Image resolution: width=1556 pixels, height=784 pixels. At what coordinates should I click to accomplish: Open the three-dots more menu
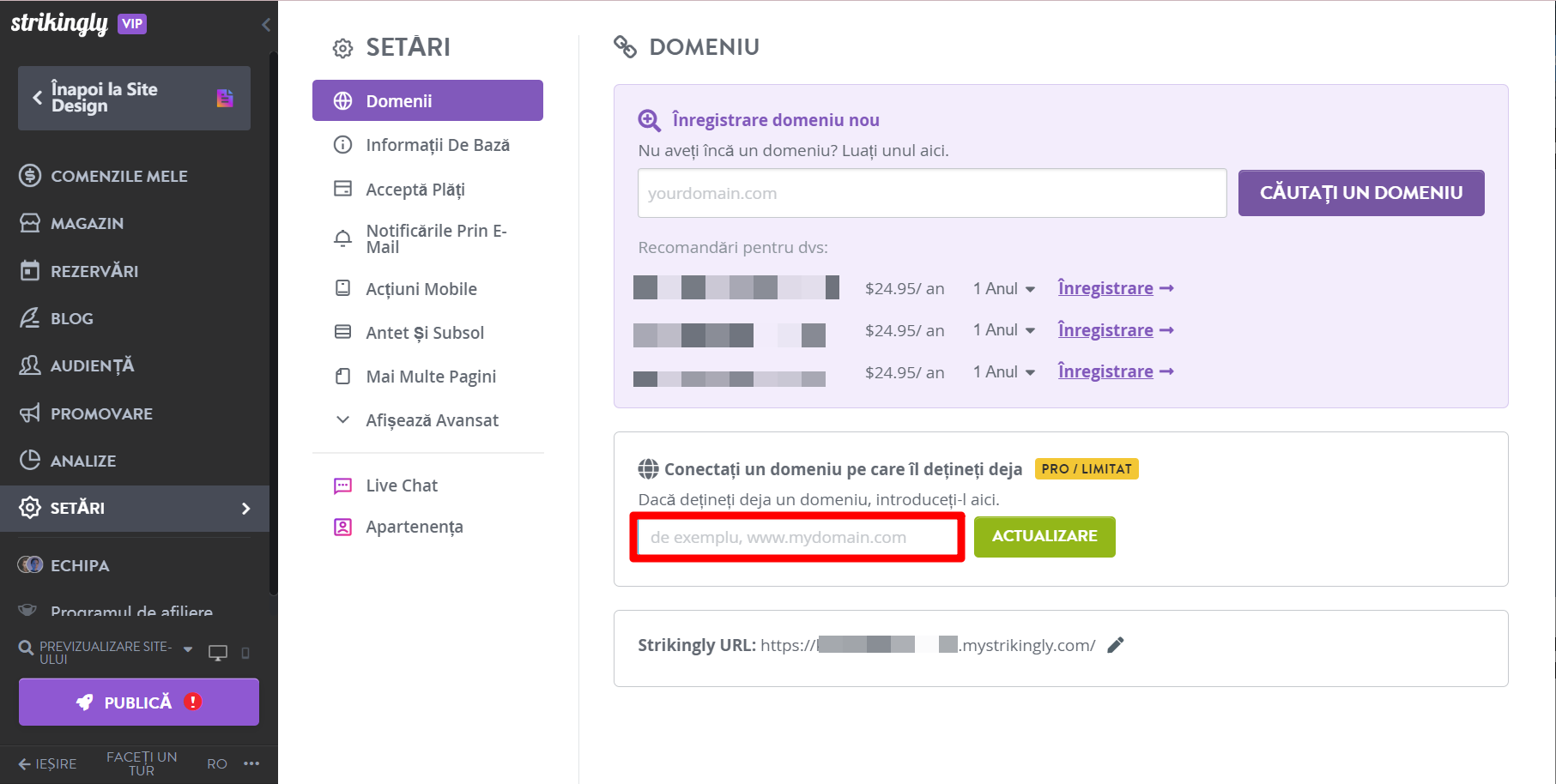(x=251, y=763)
